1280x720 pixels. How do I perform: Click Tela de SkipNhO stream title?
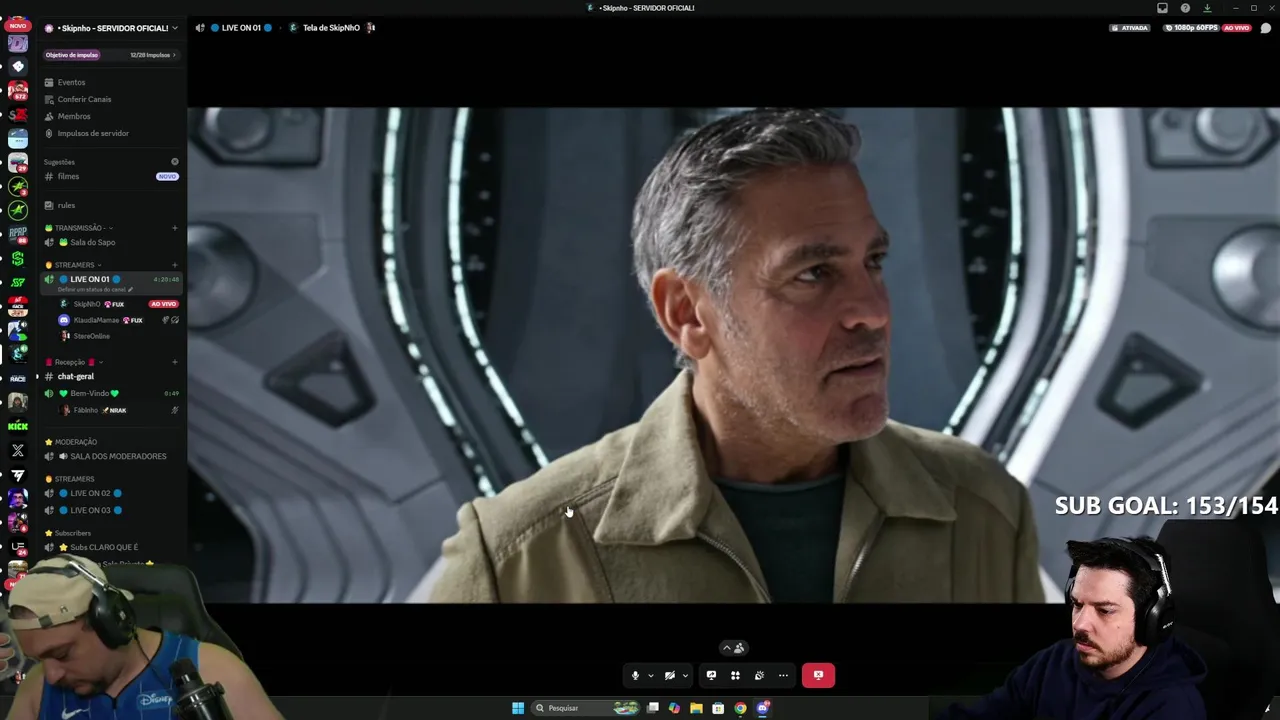pyautogui.click(x=331, y=28)
